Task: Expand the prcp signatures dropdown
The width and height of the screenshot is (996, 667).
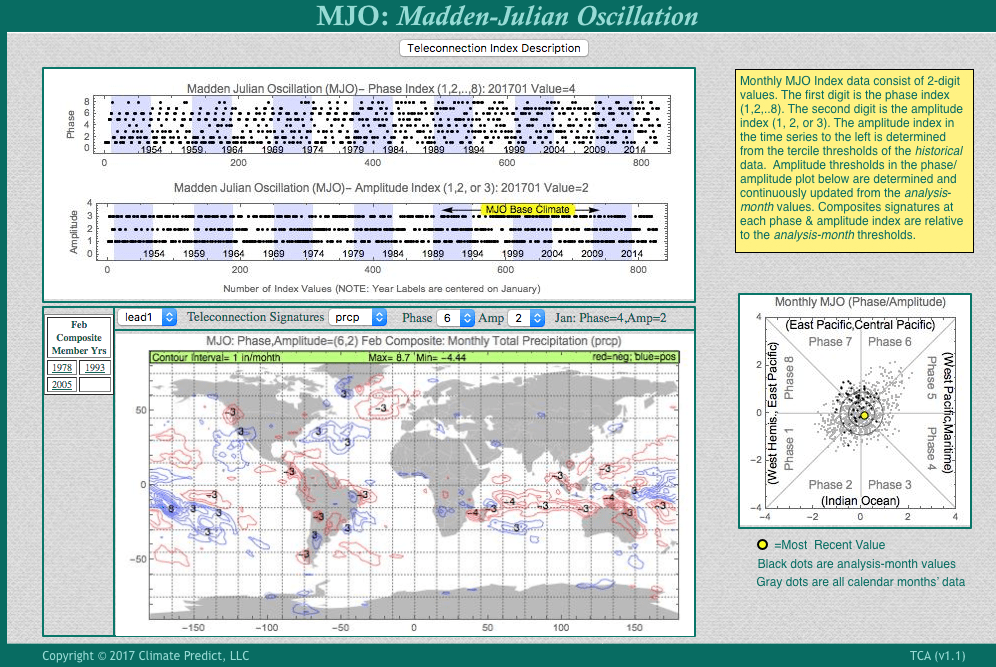Action: point(358,317)
